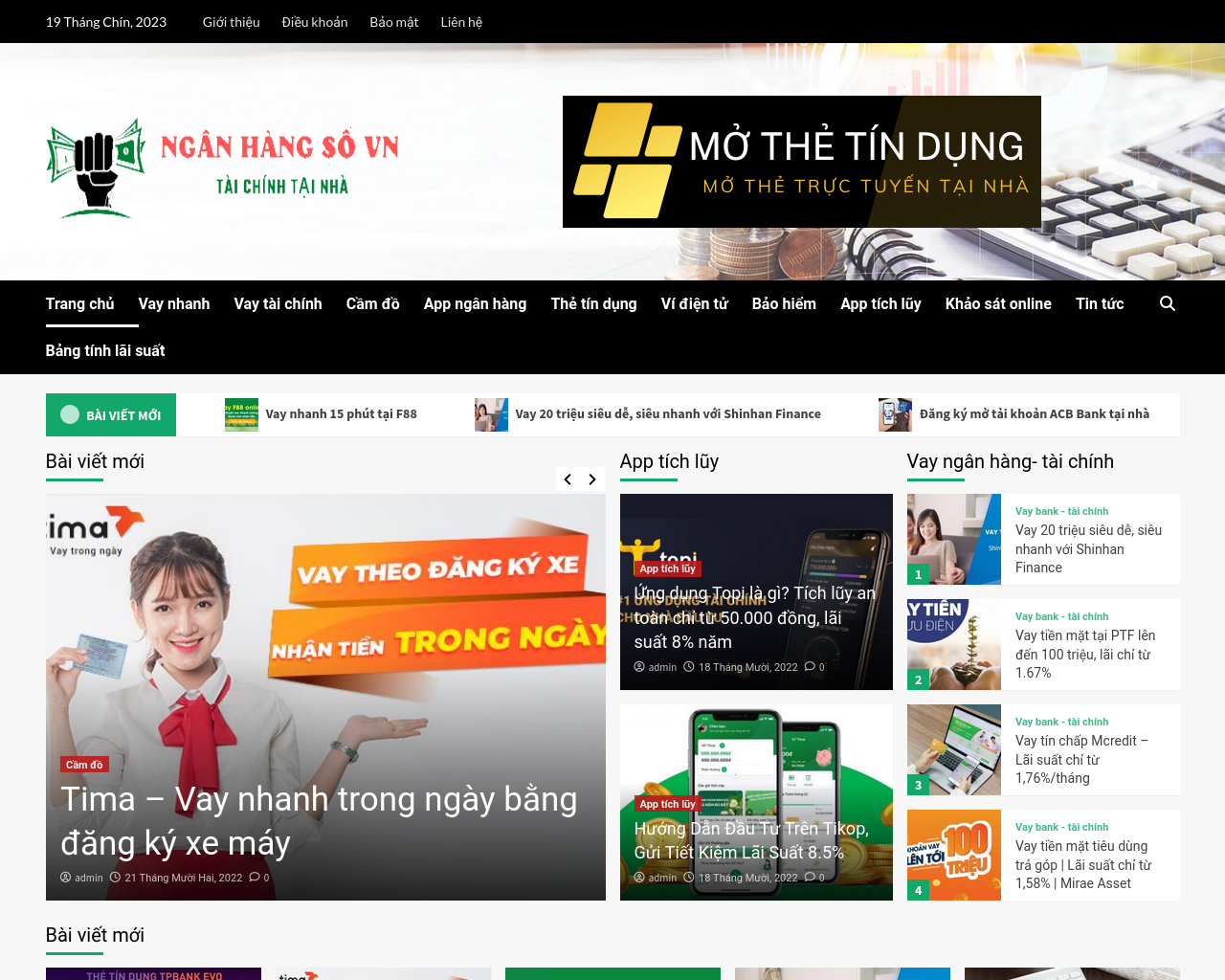Click admin author link on Tikop article
Image resolution: width=1225 pixels, height=980 pixels.
tap(662, 878)
